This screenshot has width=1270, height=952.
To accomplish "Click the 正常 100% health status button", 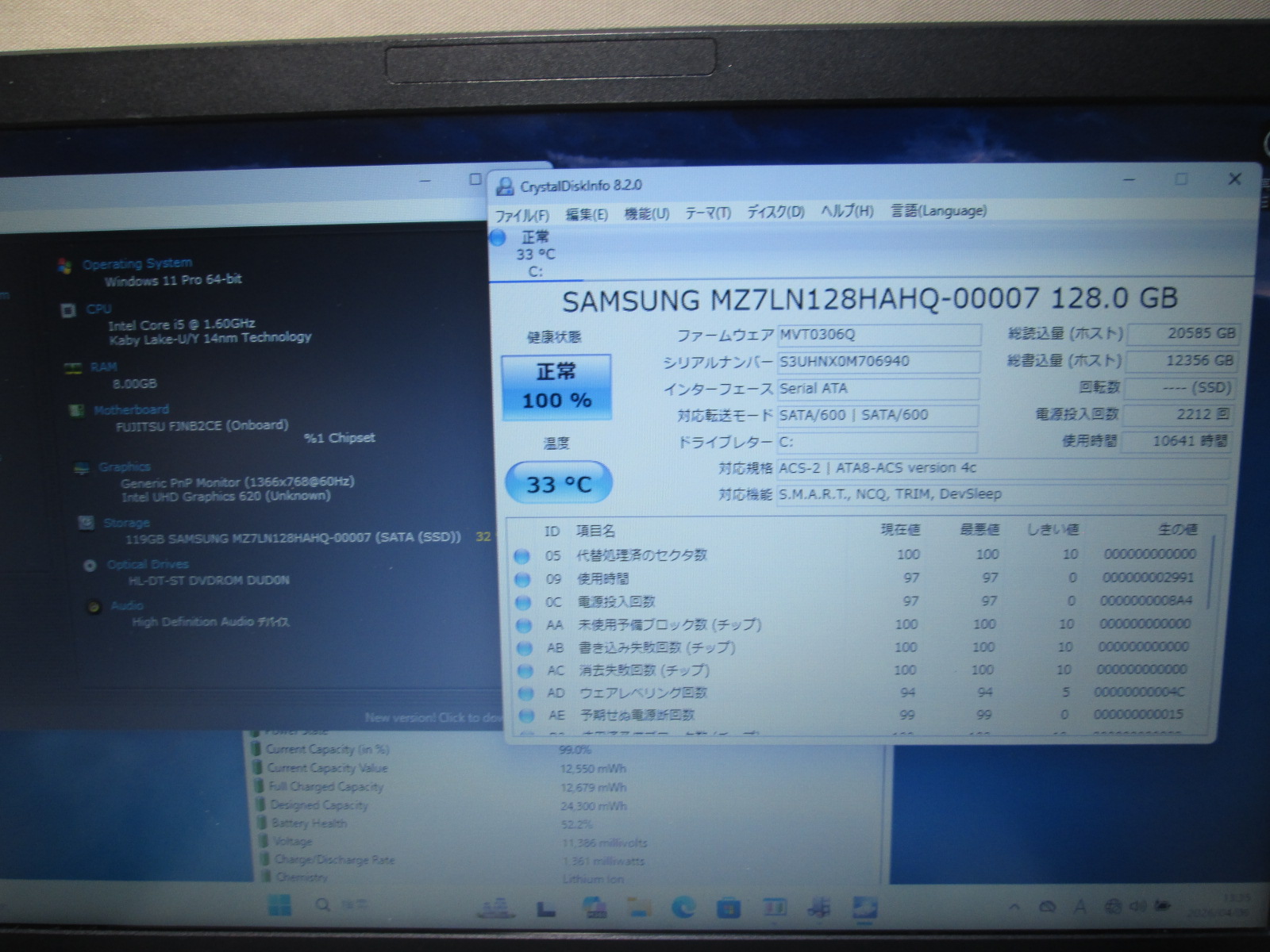I will click(x=556, y=386).
